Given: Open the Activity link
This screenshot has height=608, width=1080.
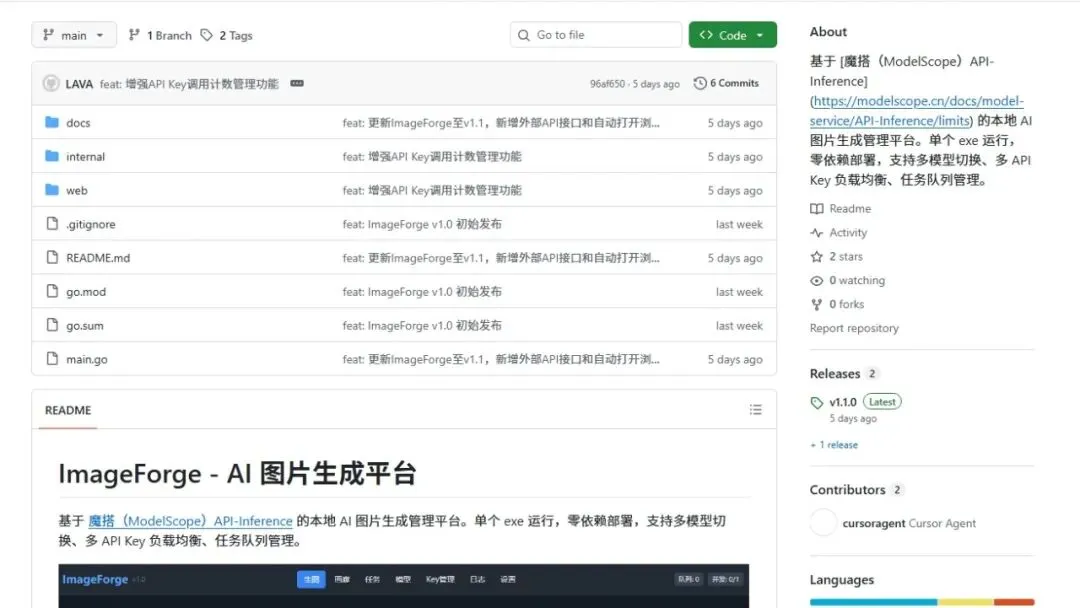Looking at the screenshot, I should coord(838,233).
